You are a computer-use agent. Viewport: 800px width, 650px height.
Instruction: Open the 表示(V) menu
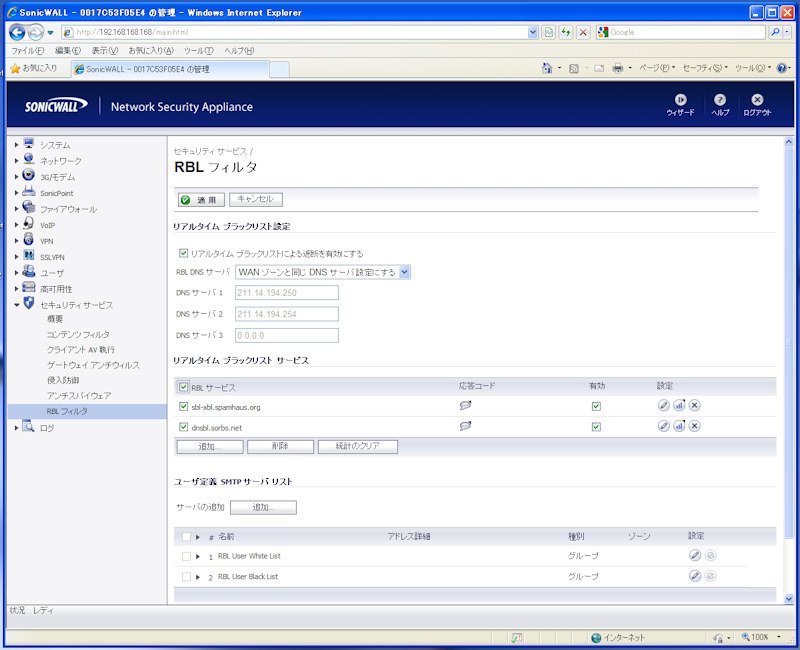click(x=105, y=51)
